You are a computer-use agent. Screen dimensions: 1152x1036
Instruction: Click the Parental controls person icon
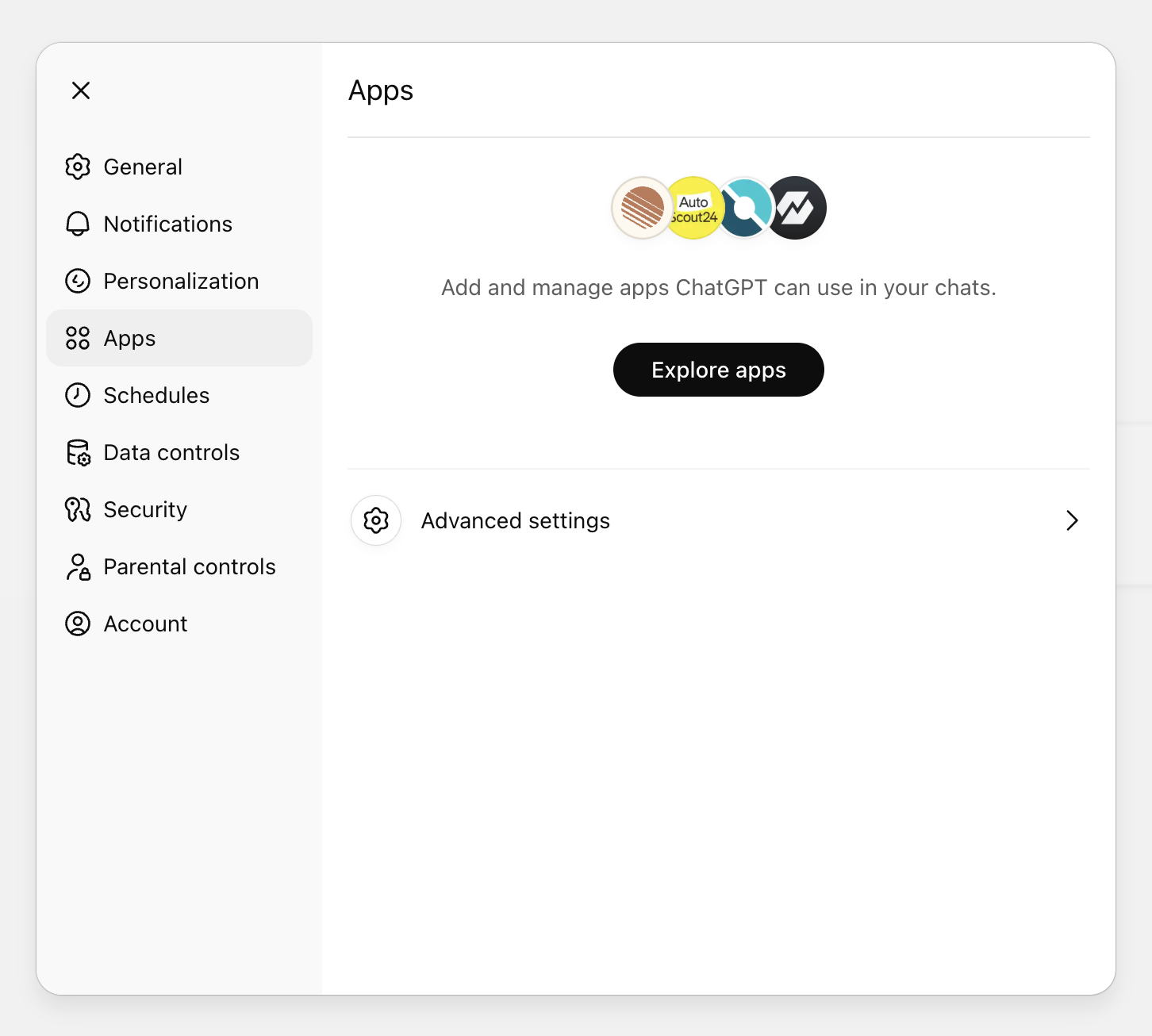(x=78, y=566)
